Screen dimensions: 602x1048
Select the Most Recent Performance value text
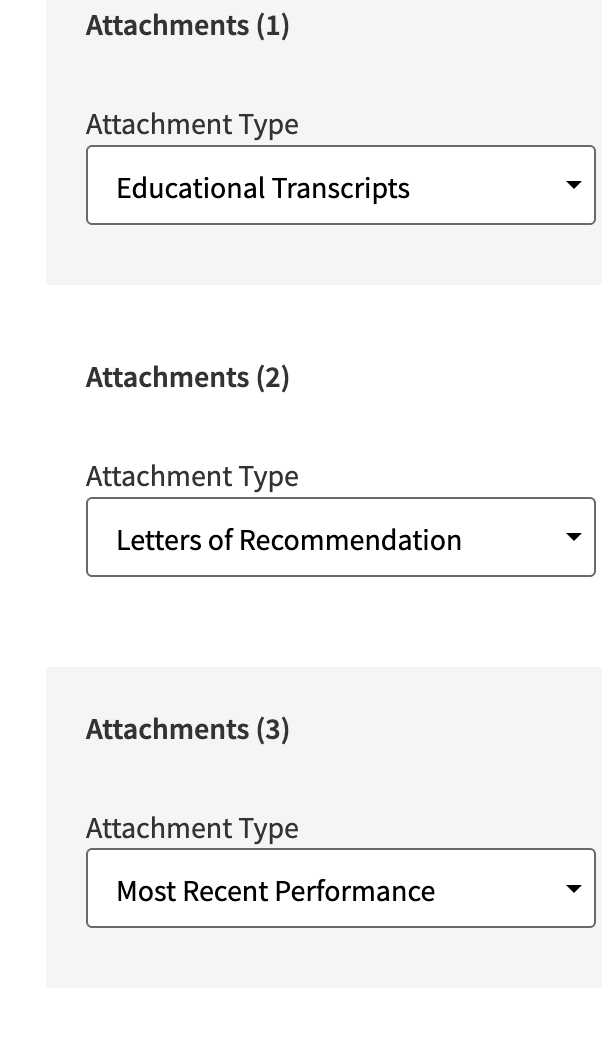[277, 891]
